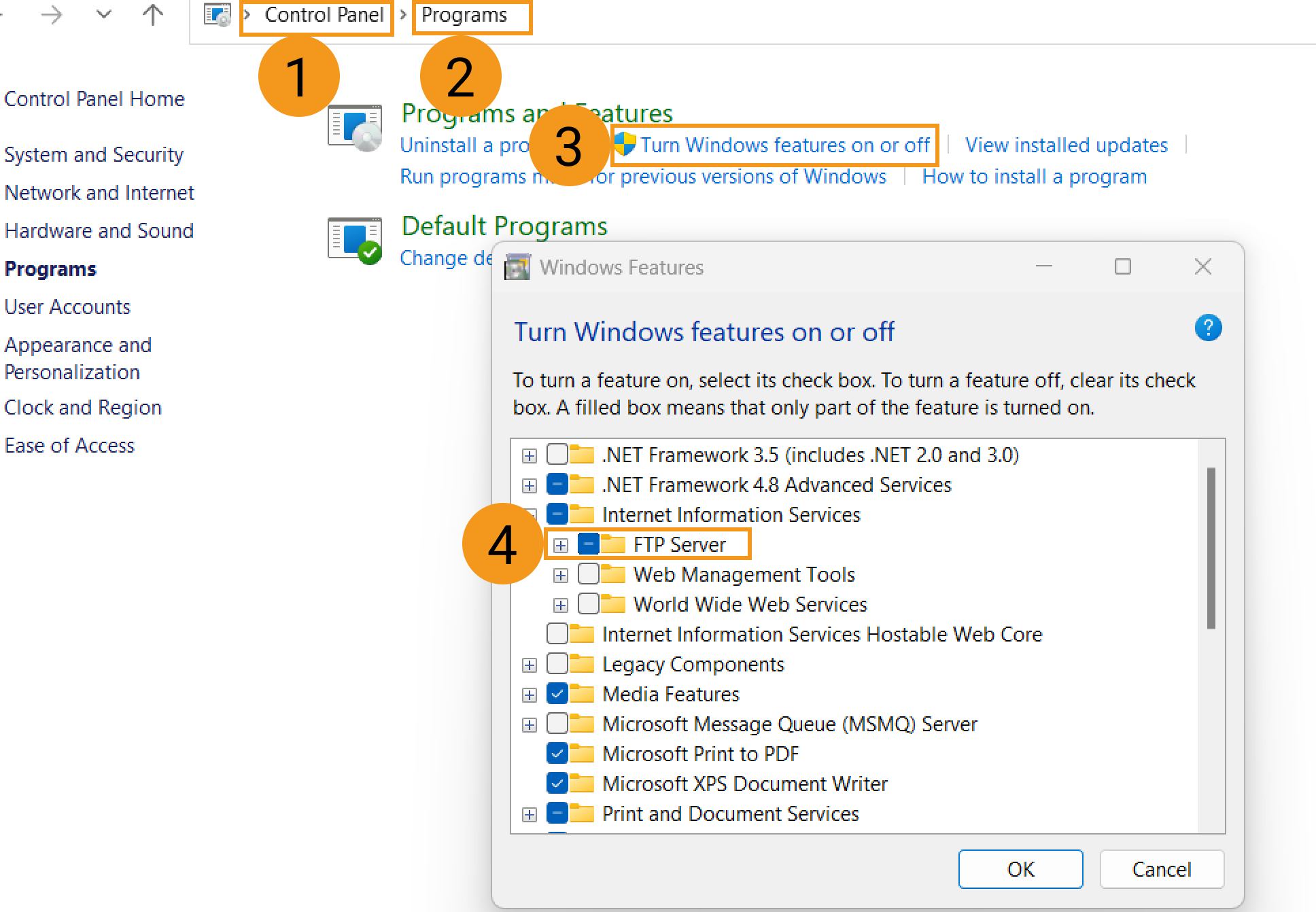Viewport: 1316px width, 912px height.
Task: Click the OK button
Action: pos(1020,869)
